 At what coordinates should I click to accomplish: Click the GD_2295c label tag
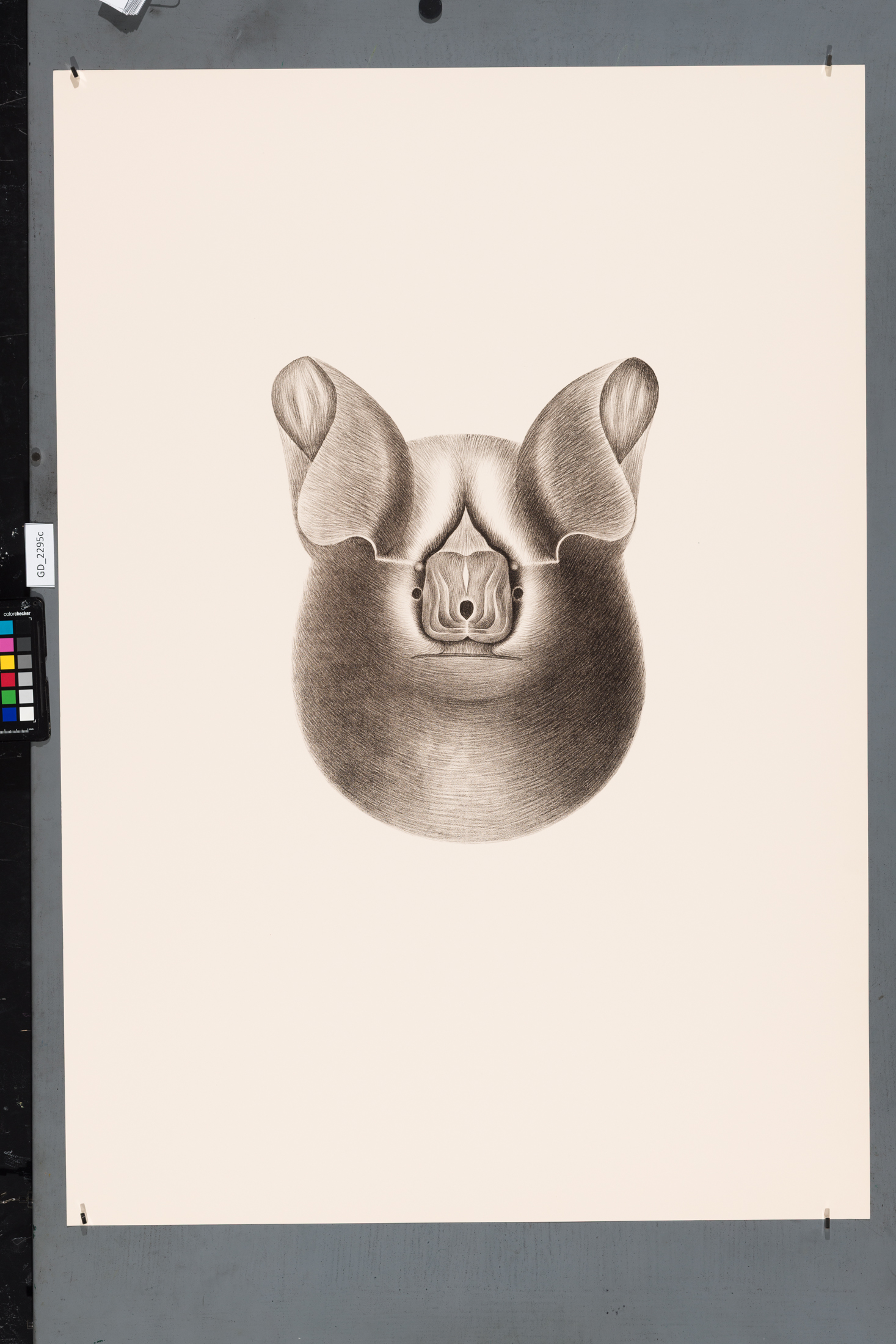click(x=40, y=555)
